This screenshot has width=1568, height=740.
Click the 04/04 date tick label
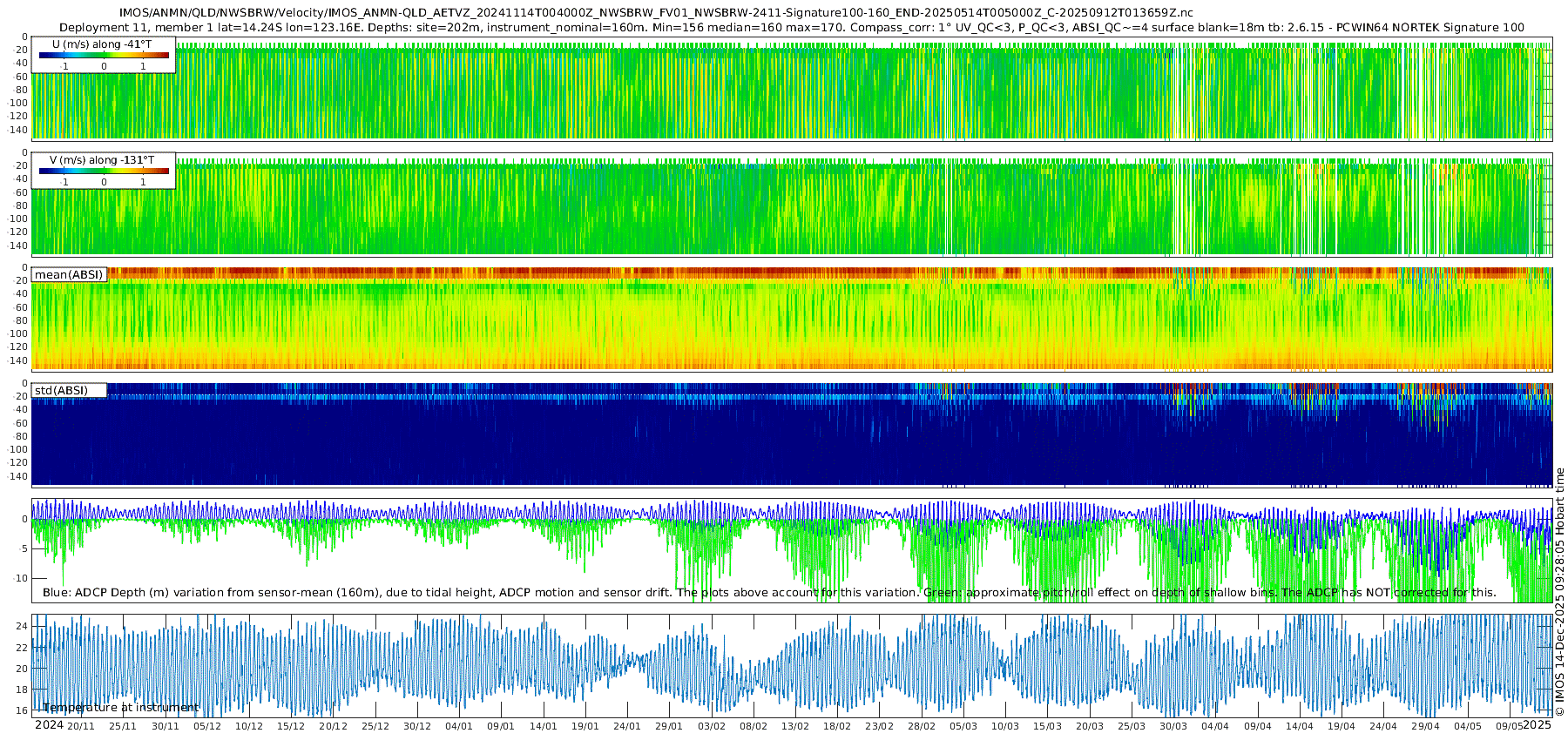pos(1215,726)
